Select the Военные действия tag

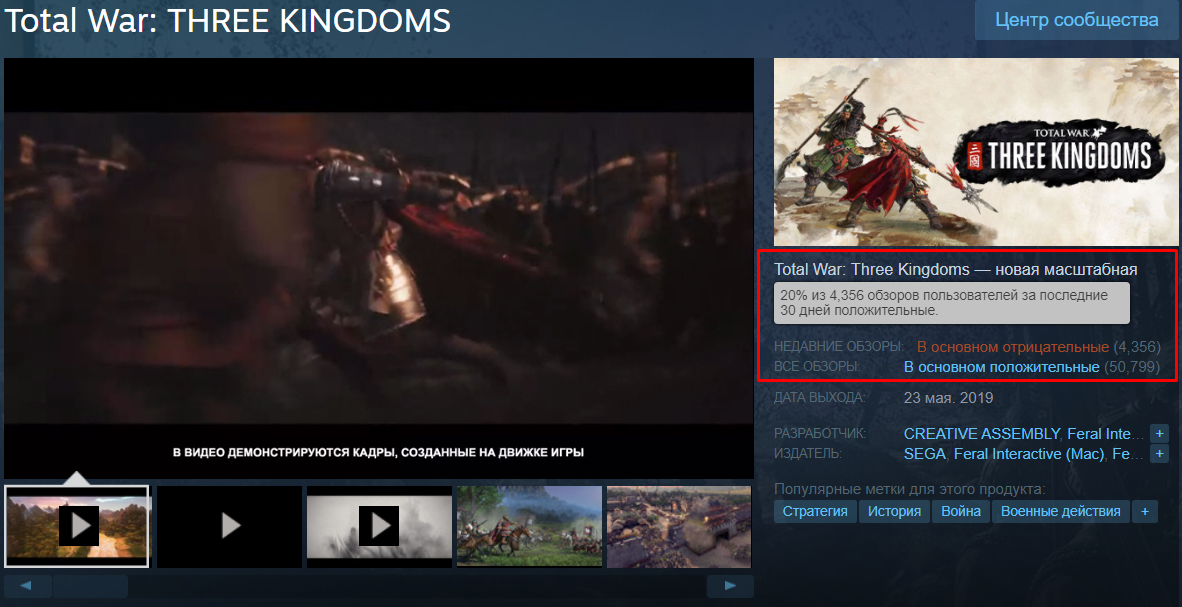click(x=1061, y=511)
